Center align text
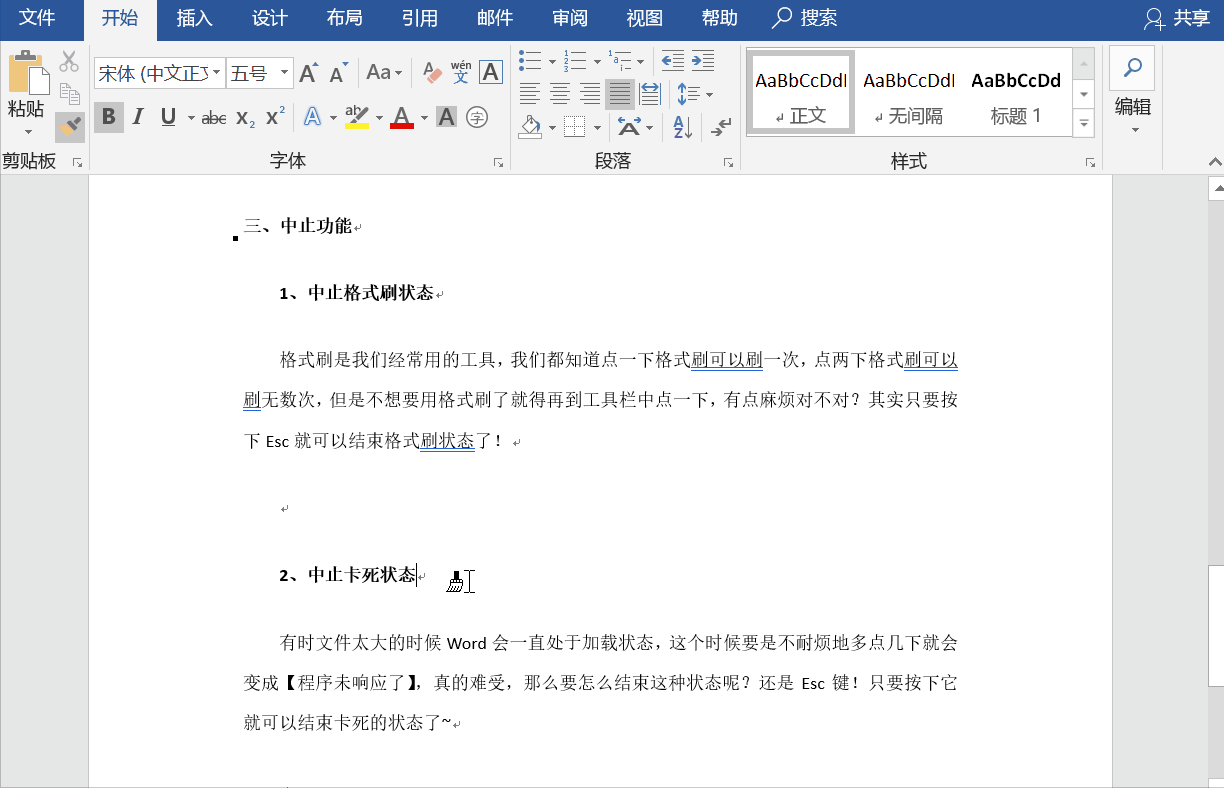This screenshot has height=788, width=1224. coord(560,94)
